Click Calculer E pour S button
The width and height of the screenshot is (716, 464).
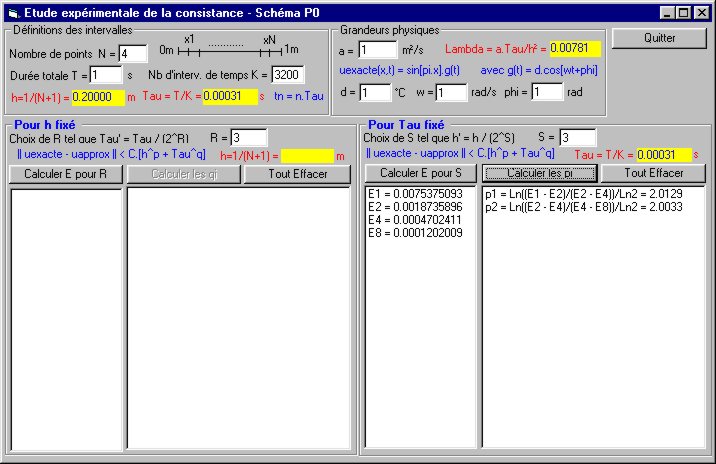(x=421, y=173)
